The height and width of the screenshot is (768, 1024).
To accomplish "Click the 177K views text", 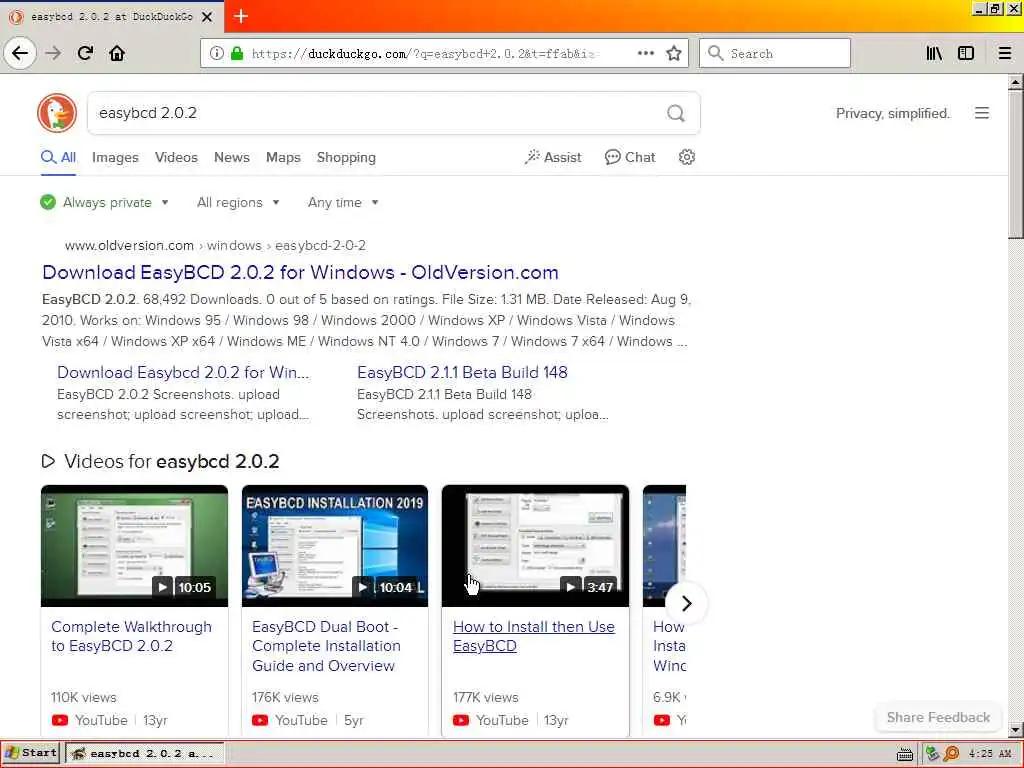I will tap(486, 697).
